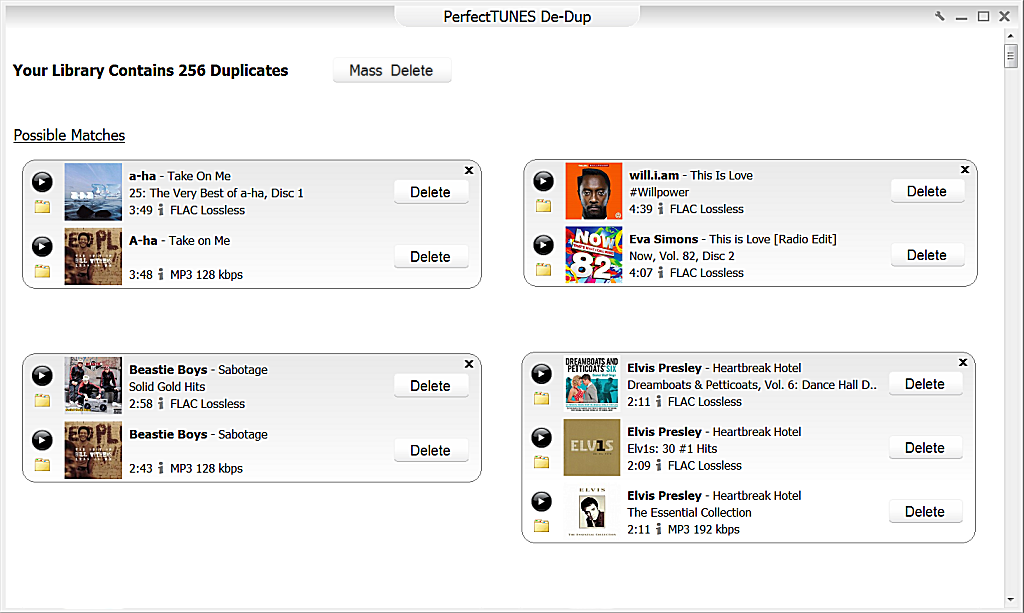Open folder for Eva Simons This is Love
The image size is (1024, 613).
[543, 269]
